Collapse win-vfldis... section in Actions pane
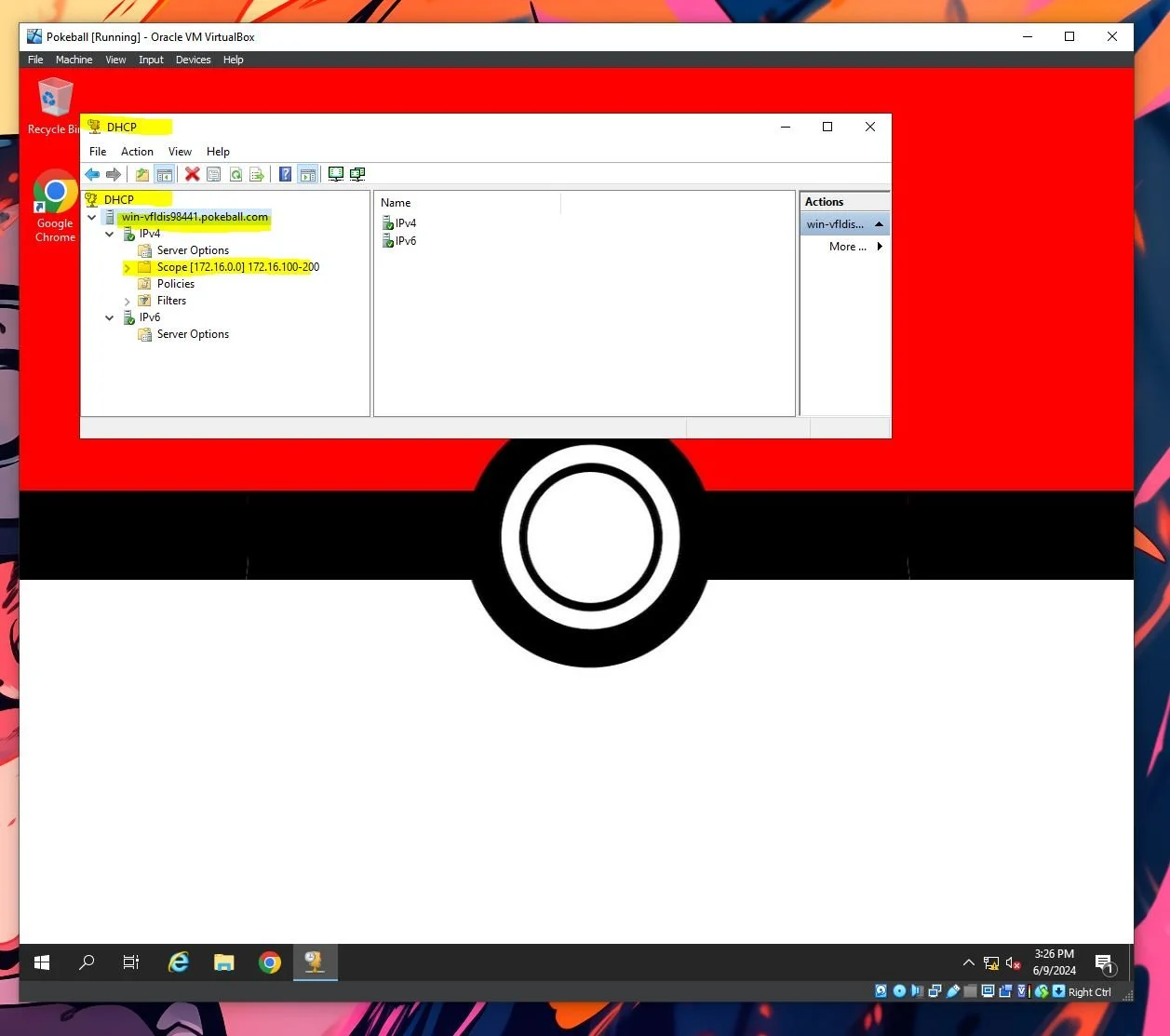Screen dimensions: 1170x1036 (x=879, y=224)
